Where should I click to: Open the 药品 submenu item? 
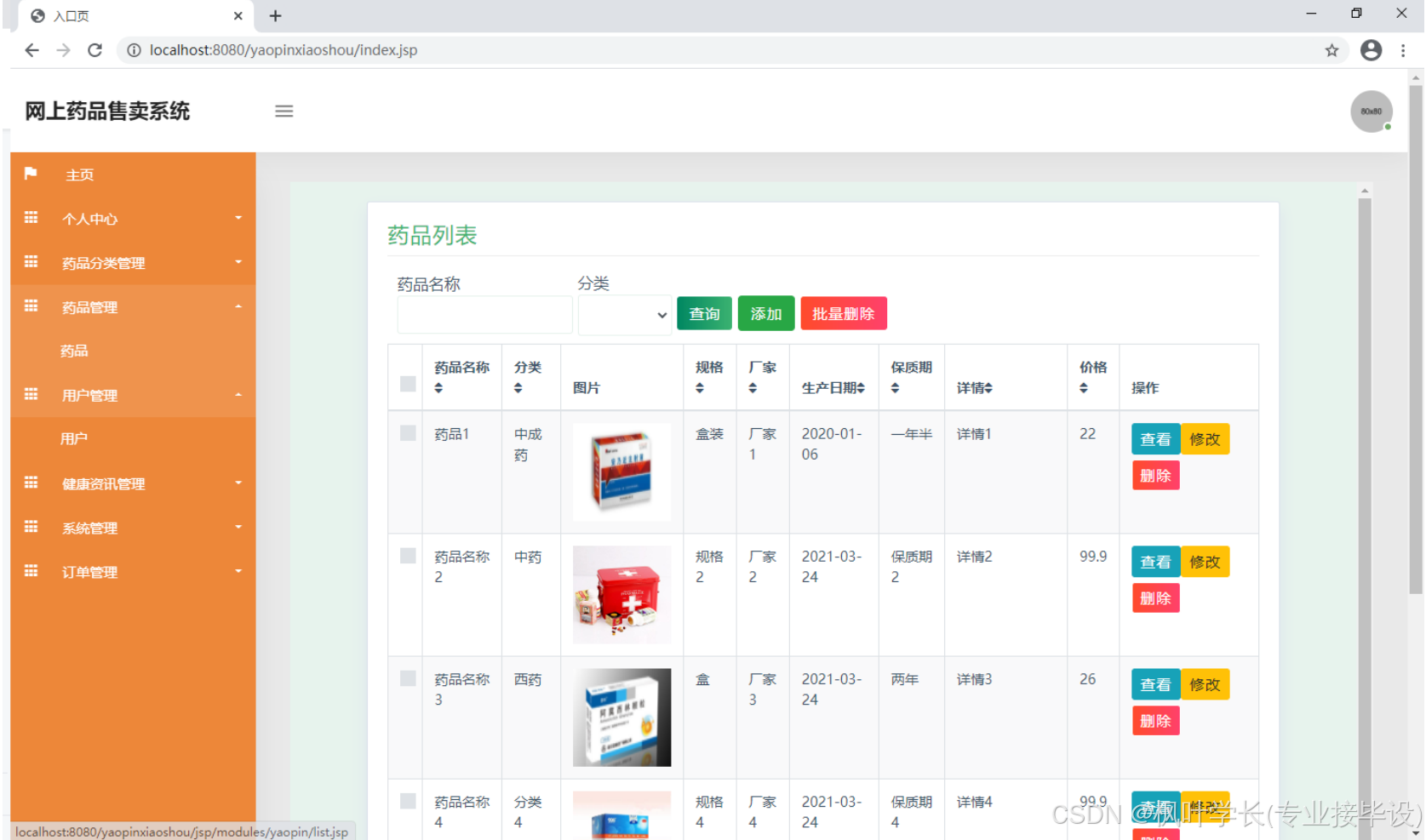point(74,351)
